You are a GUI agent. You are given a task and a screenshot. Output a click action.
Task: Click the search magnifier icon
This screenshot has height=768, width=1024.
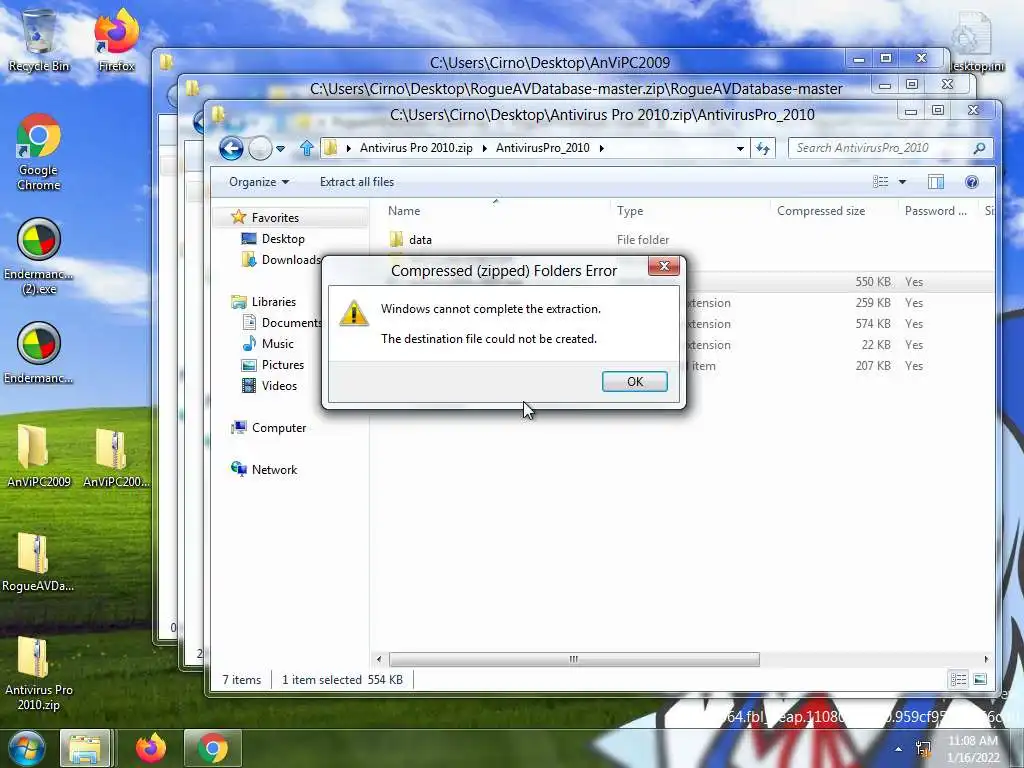(x=979, y=148)
